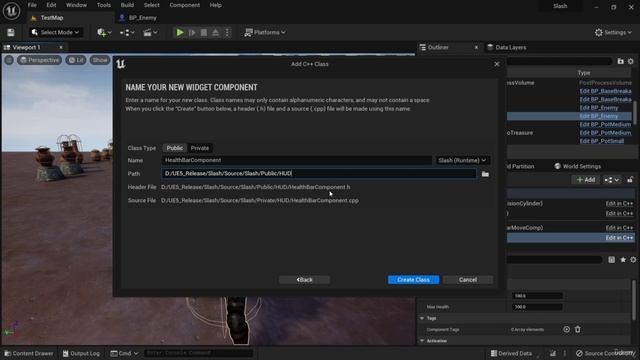
Task: Open the viewport hamburger options menu
Action: tap(9, 60)
